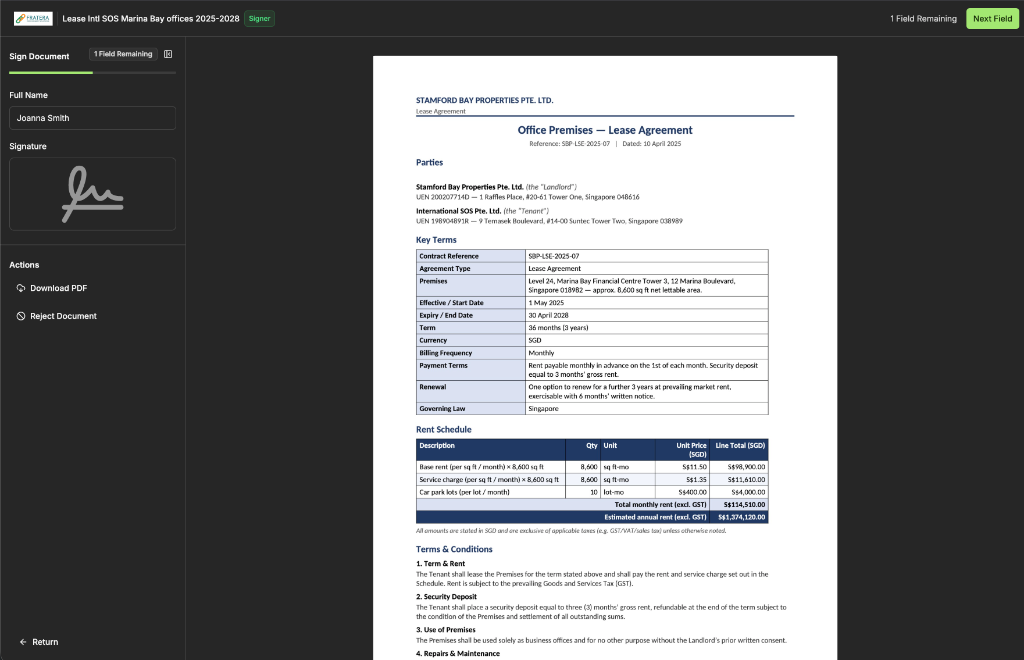Click the company logo in the header
1024x660 pixels.
point(33,18)
